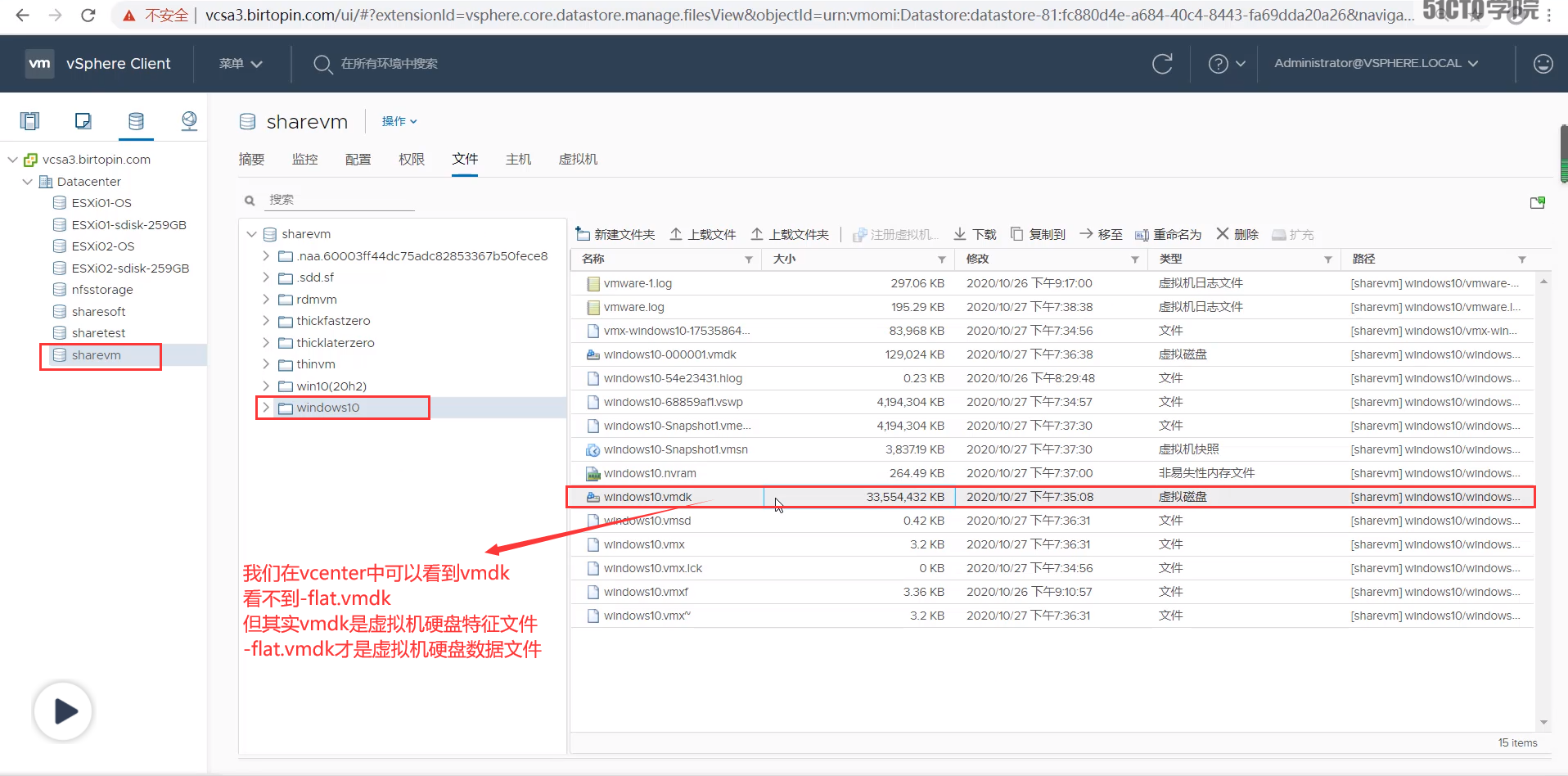
Task: Click the sharevm datastore title icon
Action: [x=247, y=122]
